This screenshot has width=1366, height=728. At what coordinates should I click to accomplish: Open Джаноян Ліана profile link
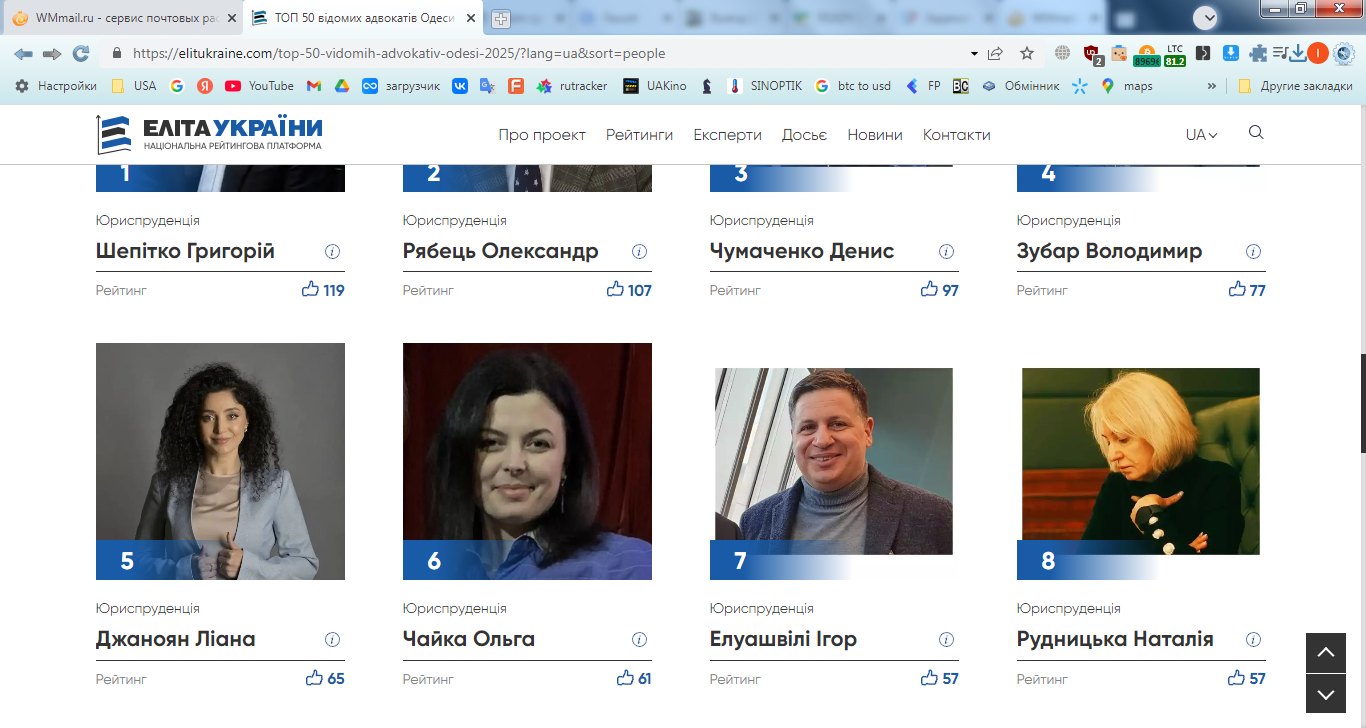pos(175,639)
